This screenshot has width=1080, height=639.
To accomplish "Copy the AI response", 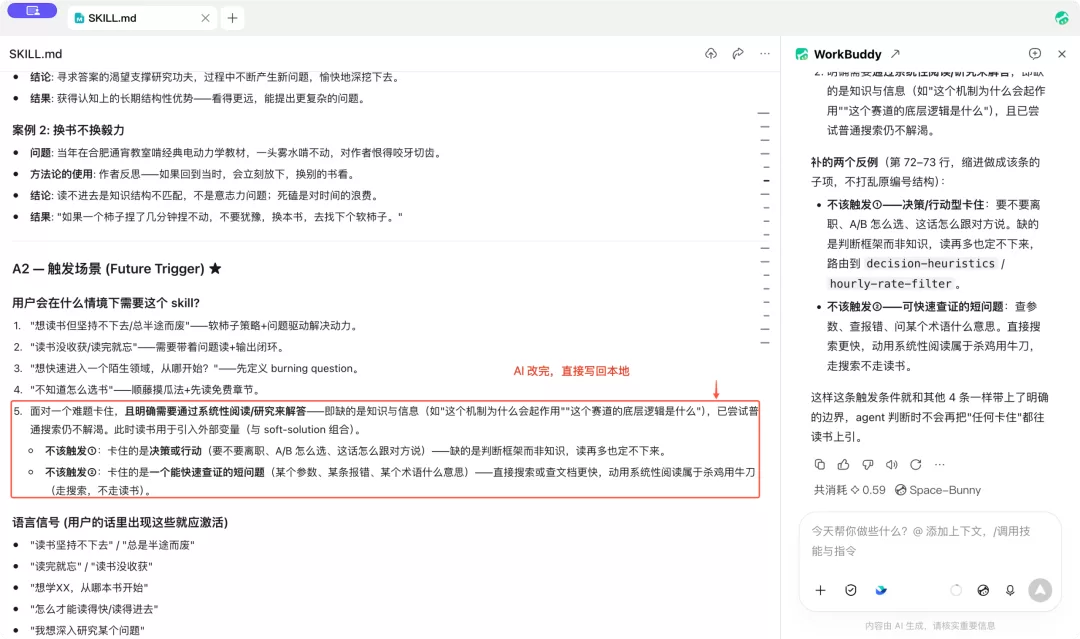I will [820, 465].
